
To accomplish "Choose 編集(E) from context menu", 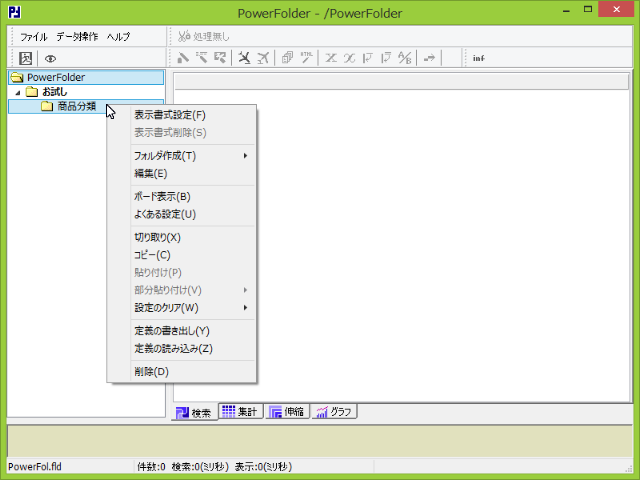I will pos(182,174).
